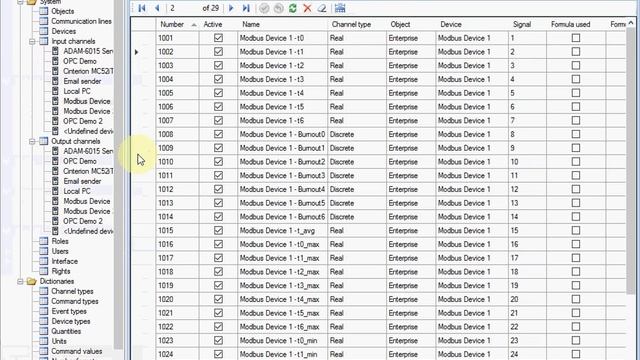Click the Channel type column header

(357, 24)
